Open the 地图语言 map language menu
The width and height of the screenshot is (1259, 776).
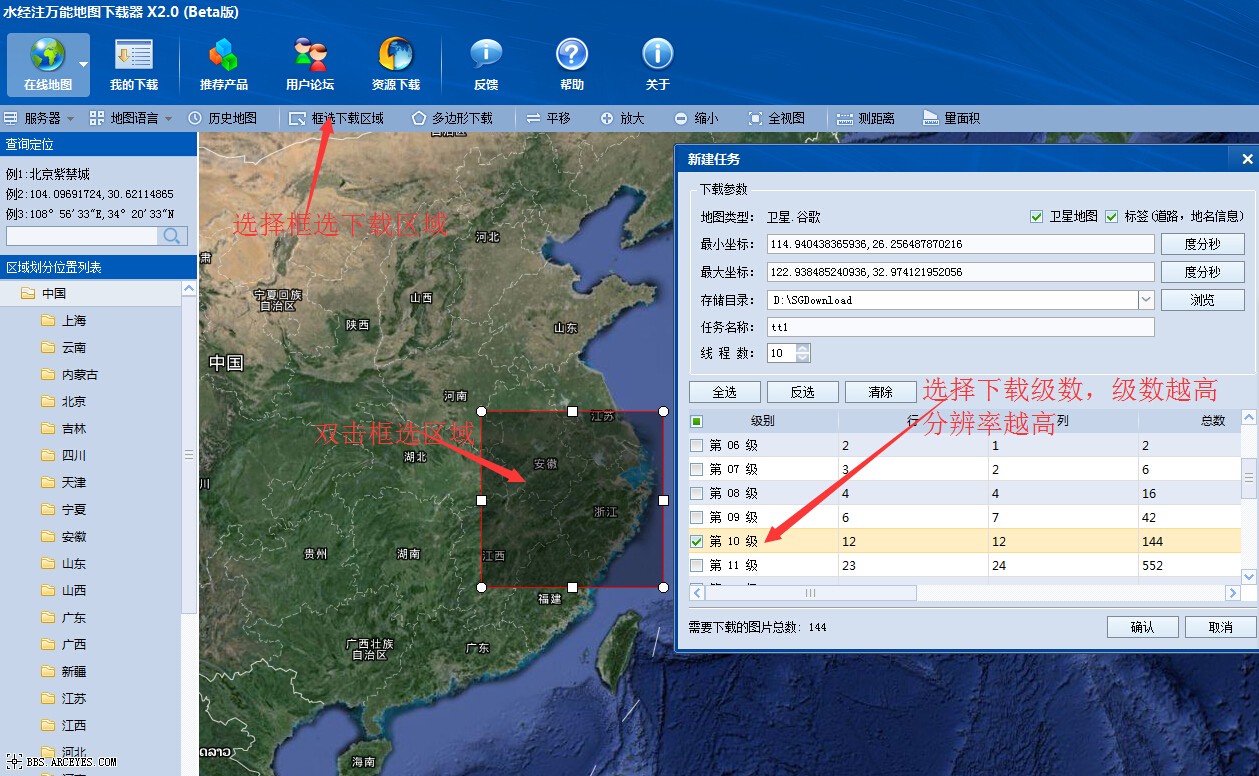click(131, 118)
